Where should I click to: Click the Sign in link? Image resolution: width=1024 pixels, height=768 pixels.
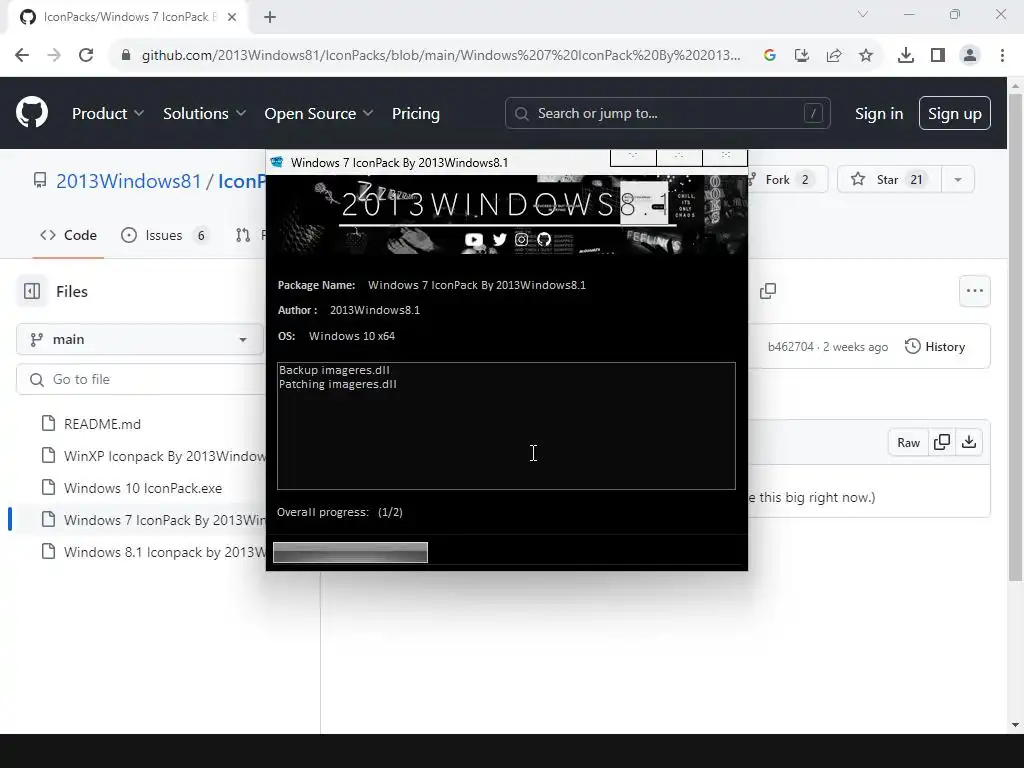[878, 114]
